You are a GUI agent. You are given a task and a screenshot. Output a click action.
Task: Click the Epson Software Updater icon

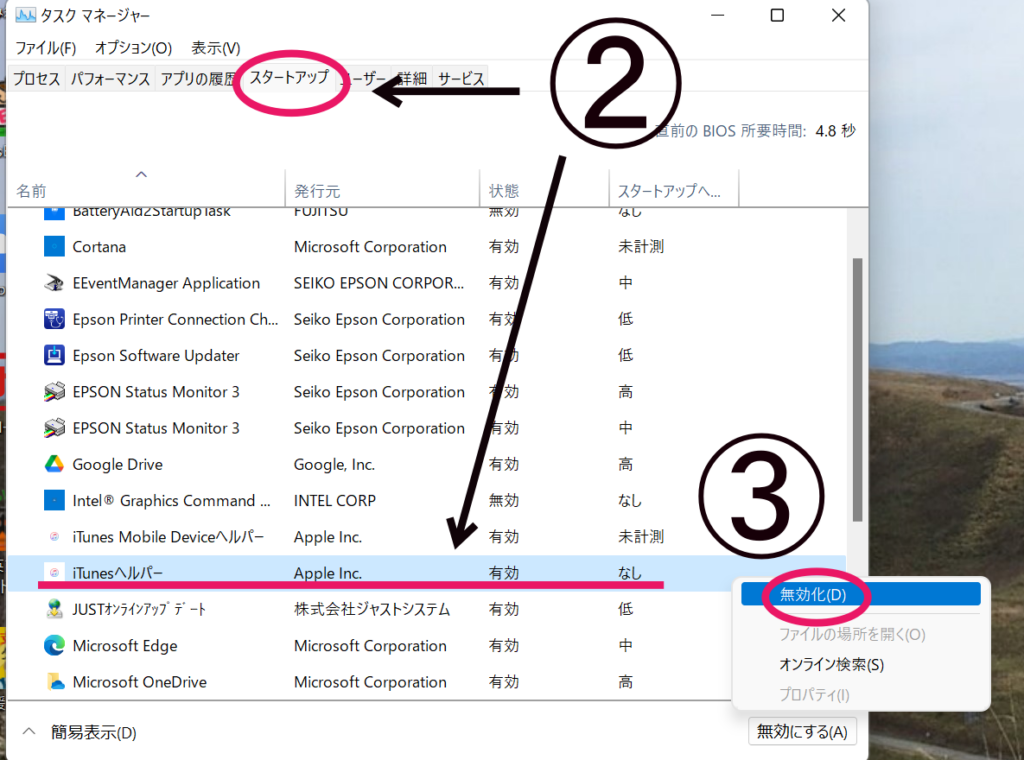[54, 355]
